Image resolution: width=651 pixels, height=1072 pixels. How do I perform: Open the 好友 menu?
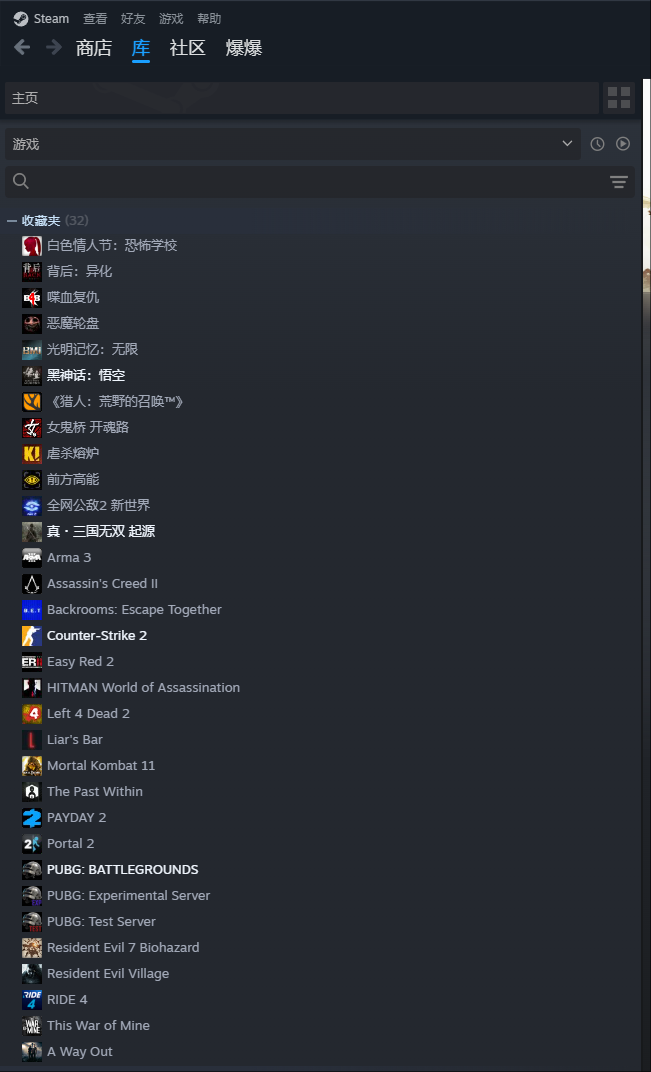coord(133,18)
